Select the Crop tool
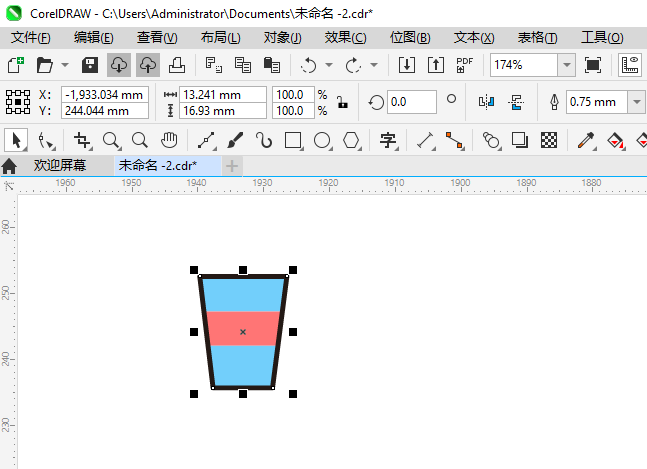 [x=82, y=140]
